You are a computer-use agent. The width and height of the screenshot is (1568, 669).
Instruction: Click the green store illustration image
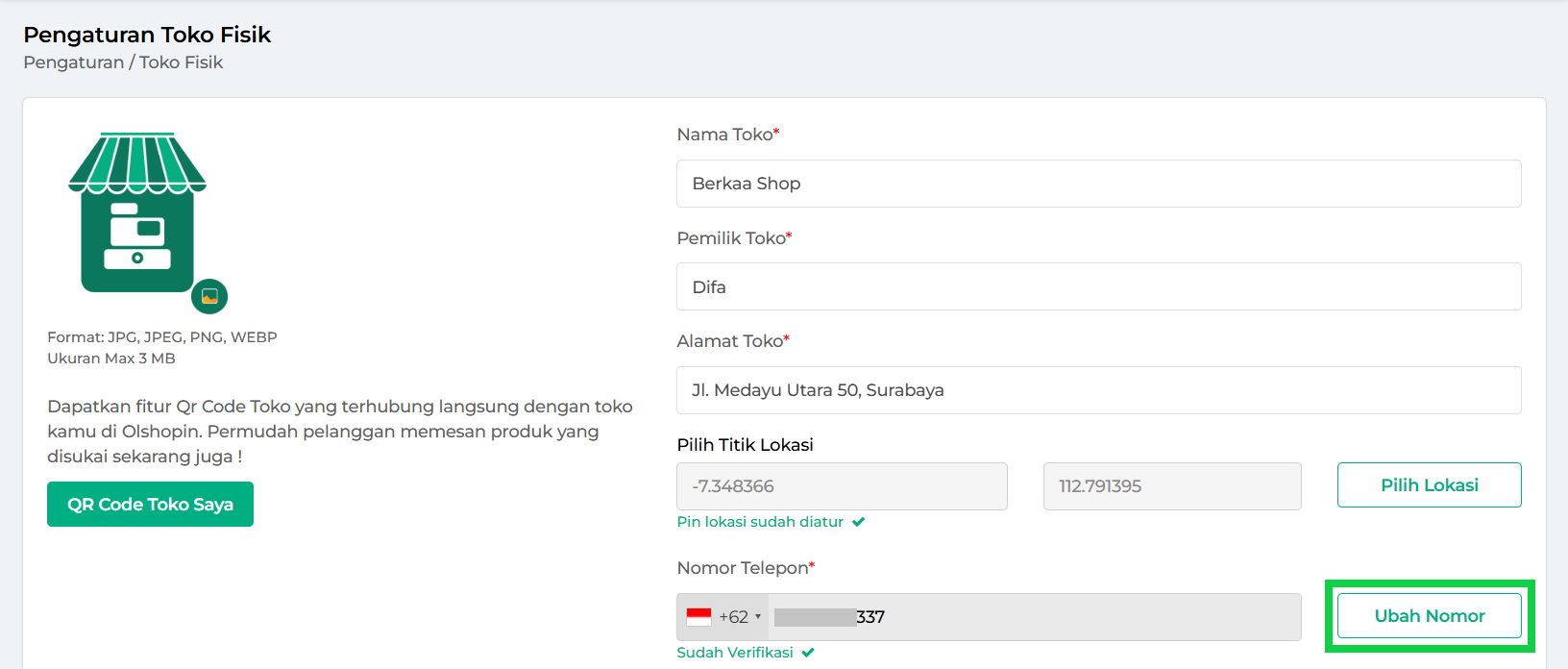136,213
